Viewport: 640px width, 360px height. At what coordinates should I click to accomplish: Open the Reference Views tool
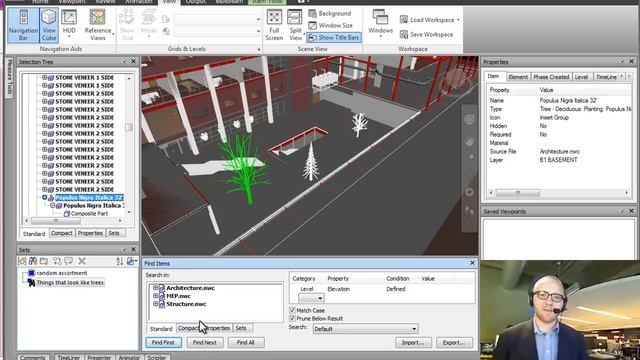coord(98,24)
